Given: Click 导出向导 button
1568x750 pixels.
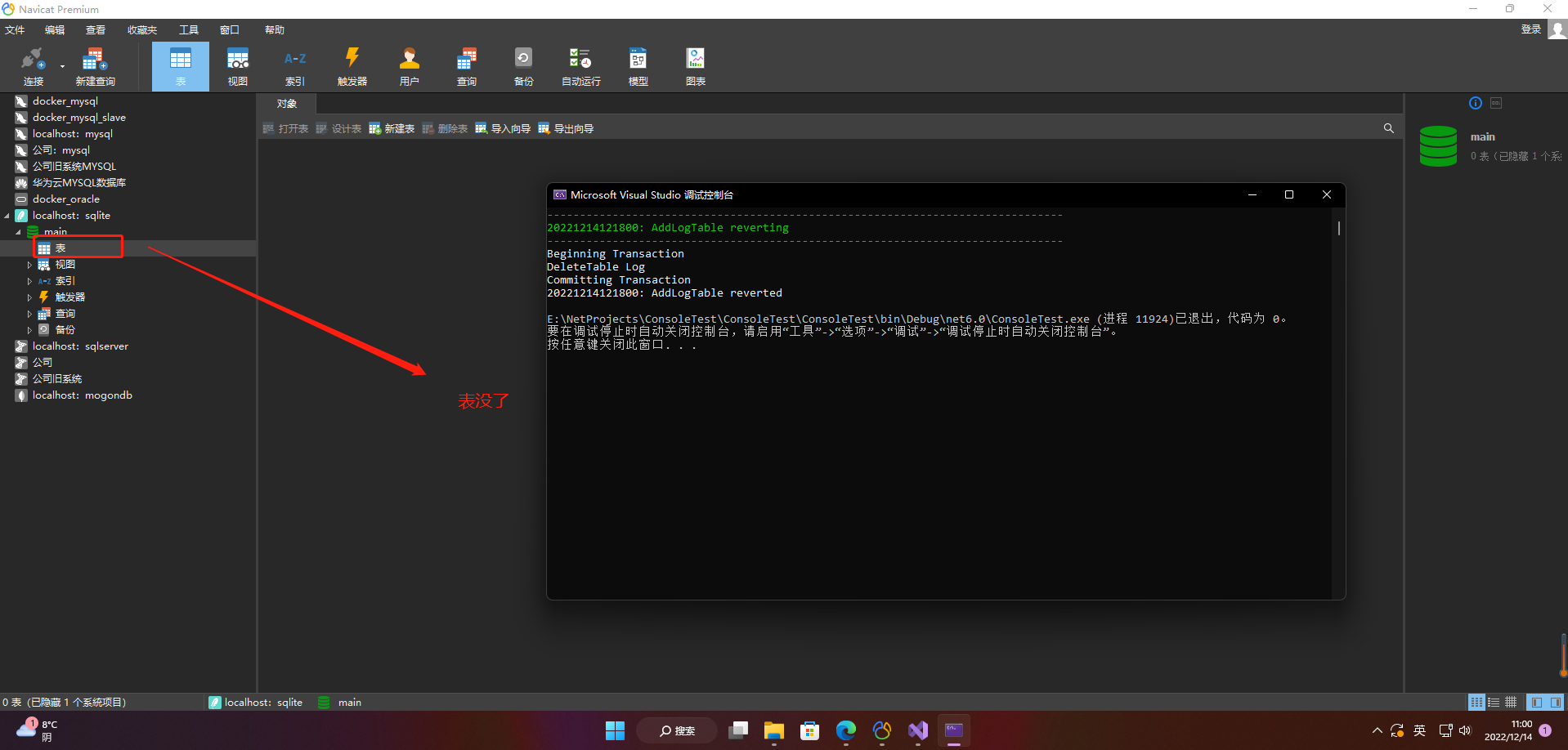Looking at the screenshot, I should [566, 129].
